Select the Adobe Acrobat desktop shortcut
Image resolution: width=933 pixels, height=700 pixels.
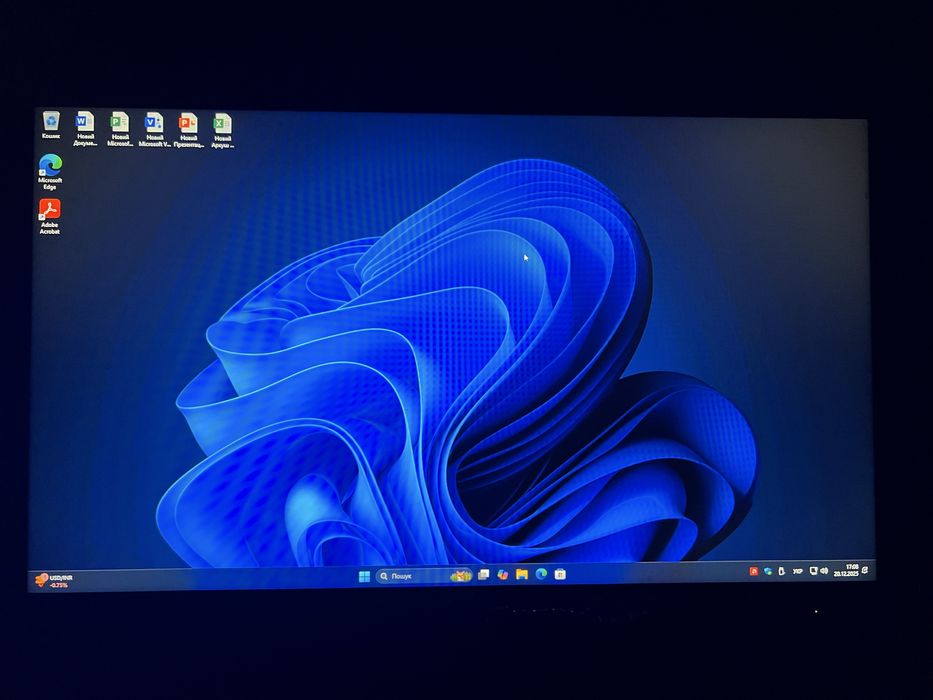(x=50, y=216)
